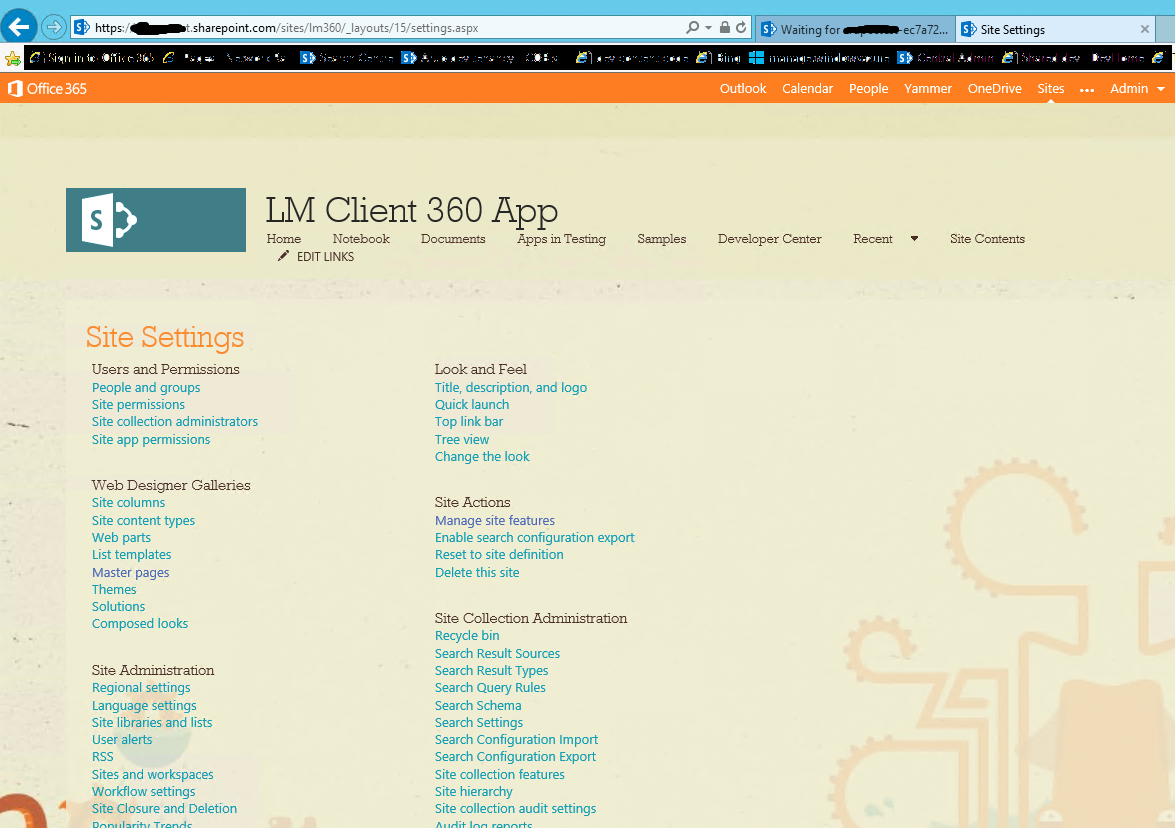Open Calendar from the top navigation

(x=807, y=88)
